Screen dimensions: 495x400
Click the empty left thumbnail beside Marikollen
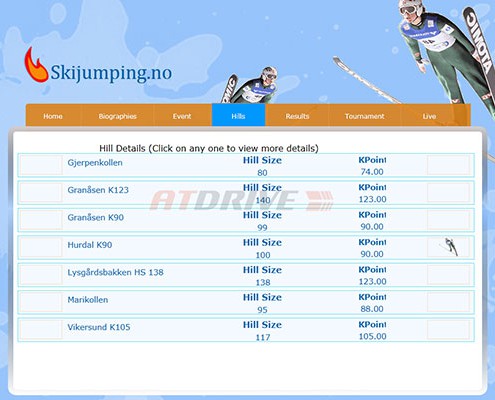[41, 302]
